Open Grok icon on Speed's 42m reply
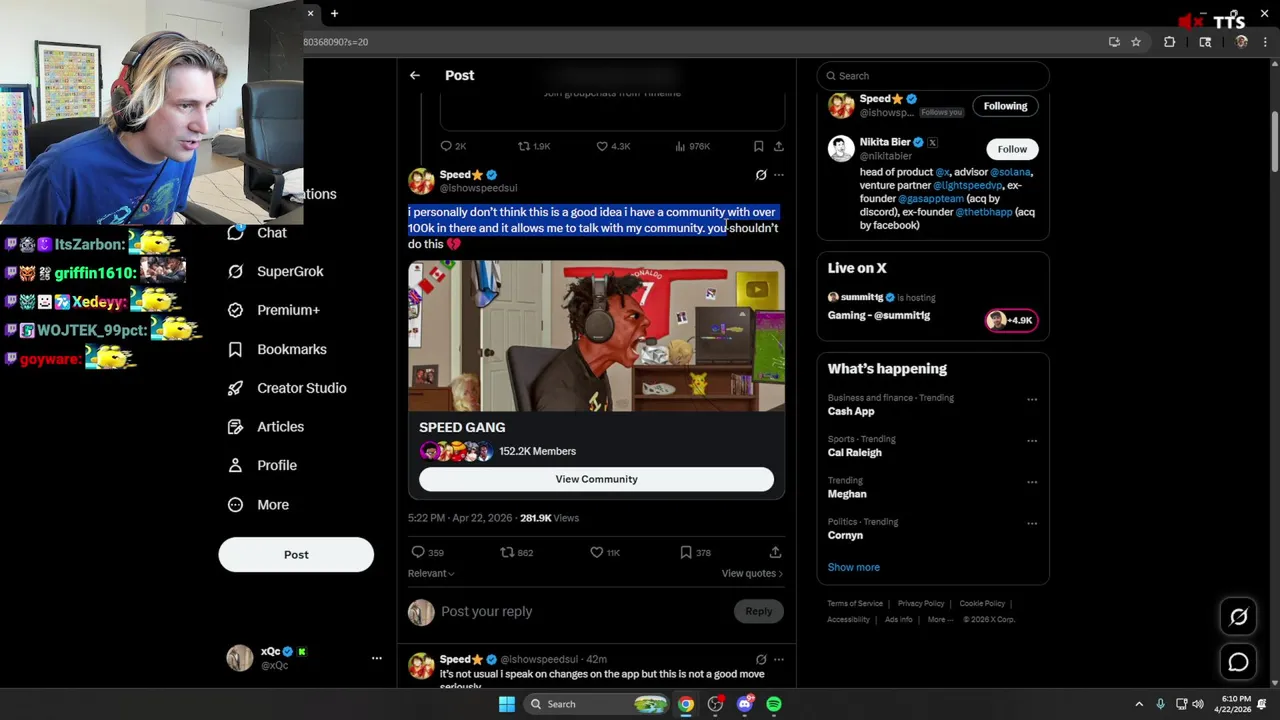This screenshot has width=1280, height=720. point(761,659)
